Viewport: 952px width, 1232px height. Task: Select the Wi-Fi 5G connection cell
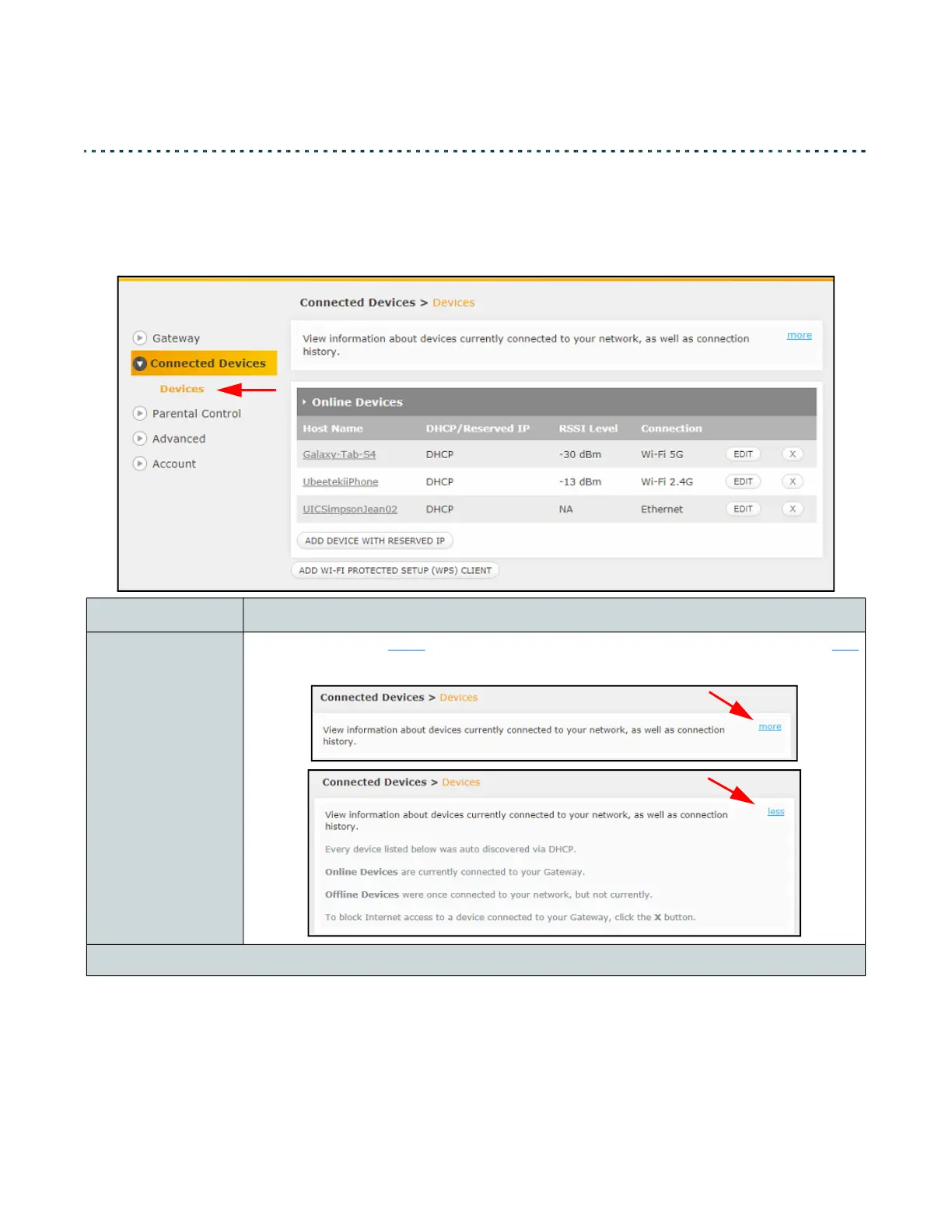click(x=662, y=454)
